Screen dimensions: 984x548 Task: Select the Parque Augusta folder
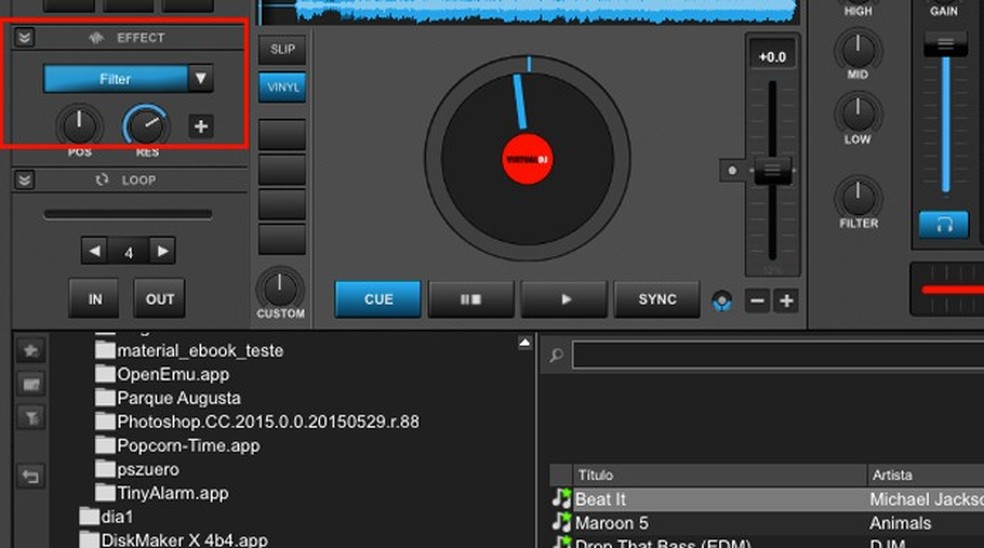click(x=168, y=398)
